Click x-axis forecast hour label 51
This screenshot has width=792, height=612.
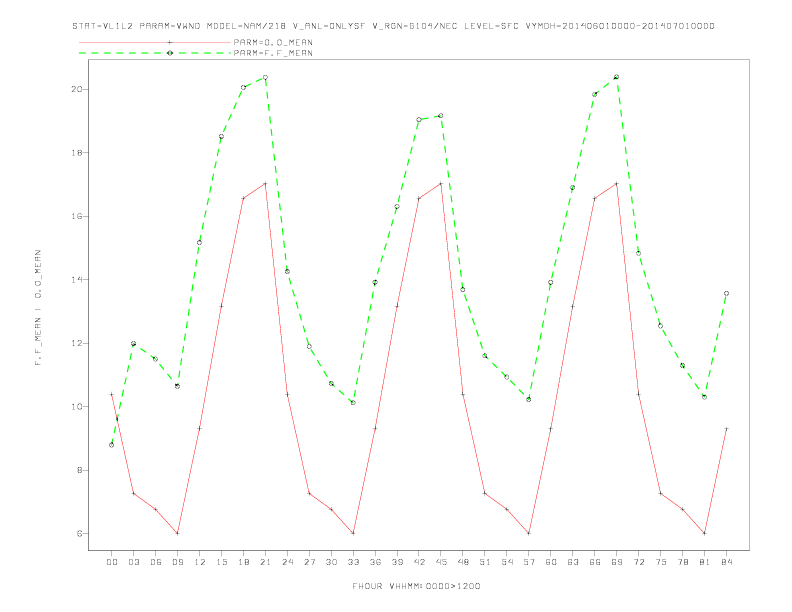[485, 562]
